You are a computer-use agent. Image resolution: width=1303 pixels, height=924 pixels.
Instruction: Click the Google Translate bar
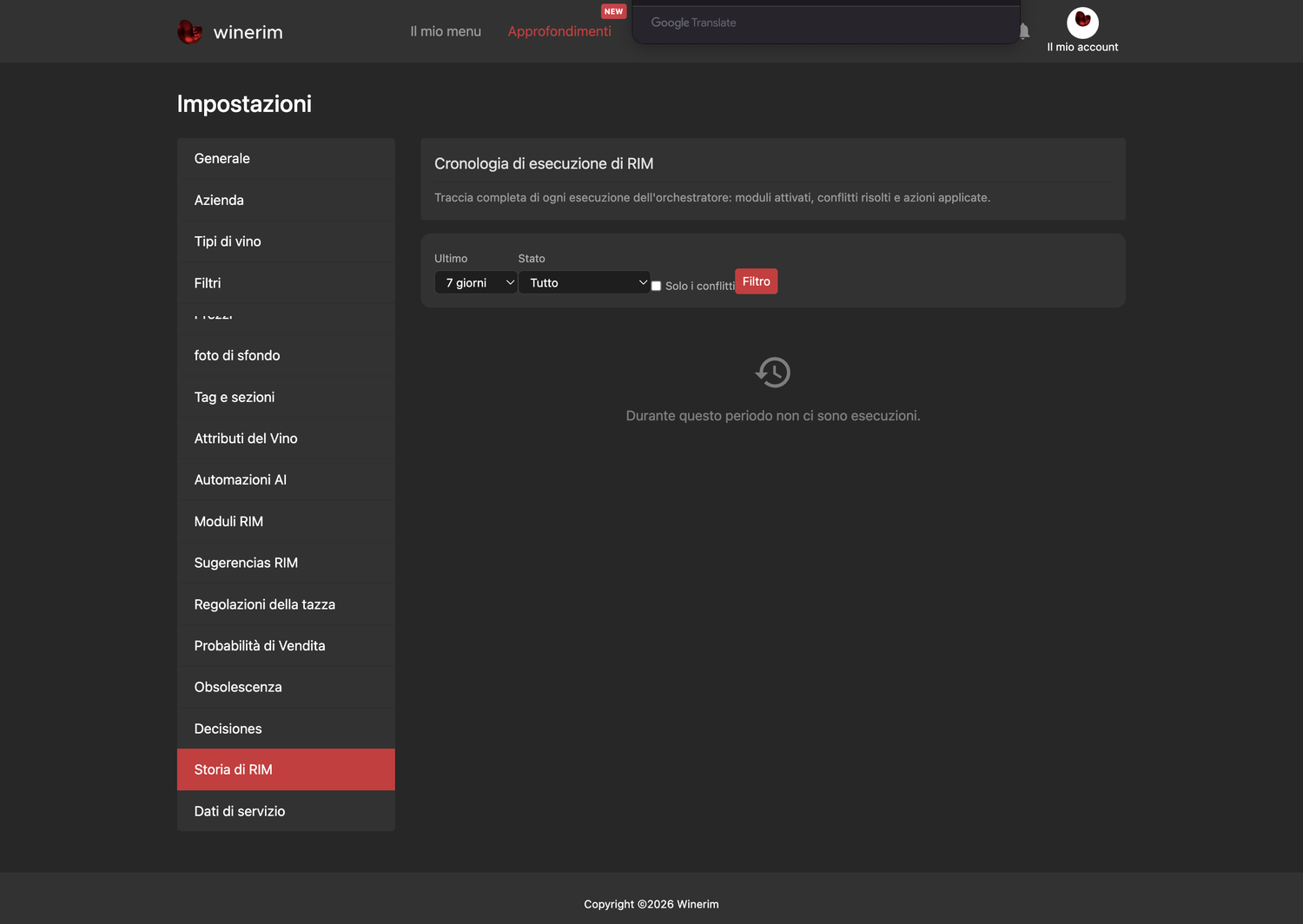click(x=825, y=23)
